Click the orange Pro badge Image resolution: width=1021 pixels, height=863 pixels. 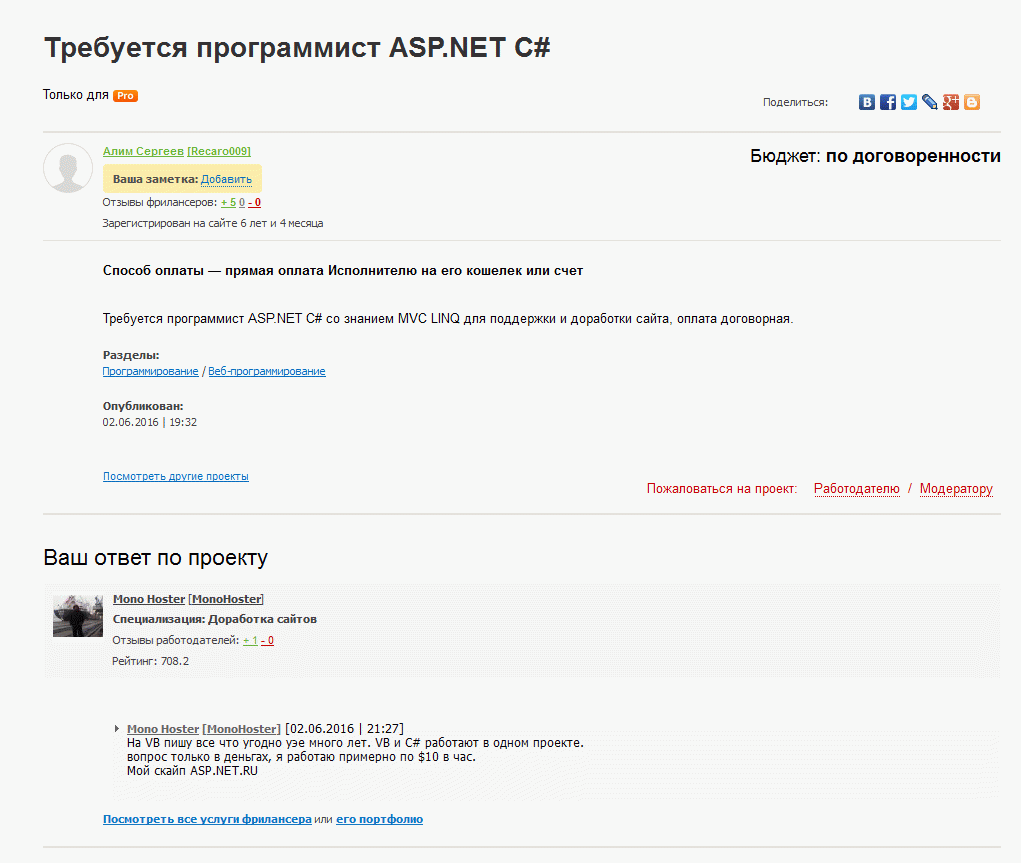pyautogui.click(x=125, y=96)
